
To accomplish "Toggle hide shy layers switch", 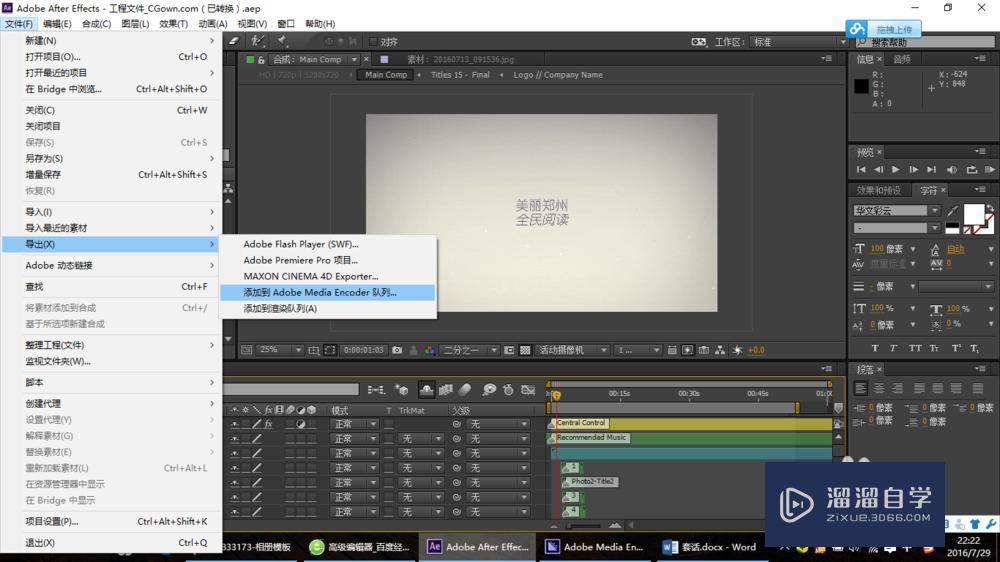I will tap(426, 390).
